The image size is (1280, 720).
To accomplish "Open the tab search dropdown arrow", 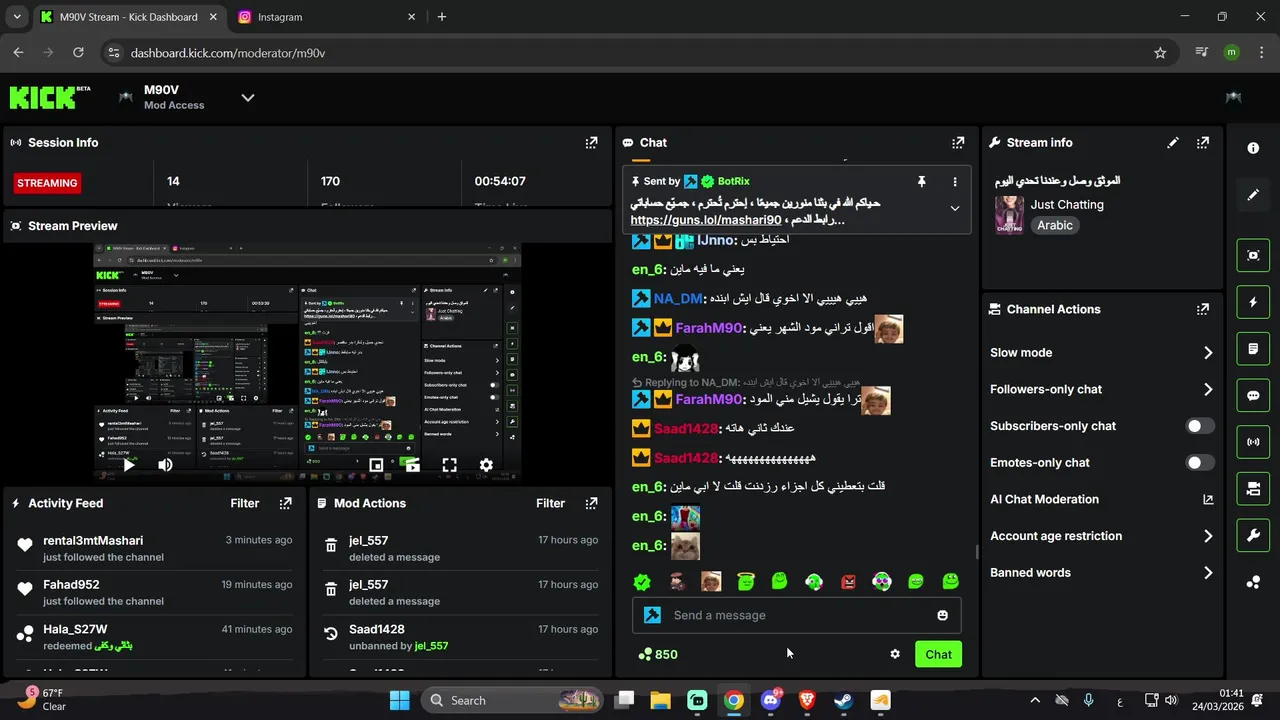I will [x=17, y=17].
